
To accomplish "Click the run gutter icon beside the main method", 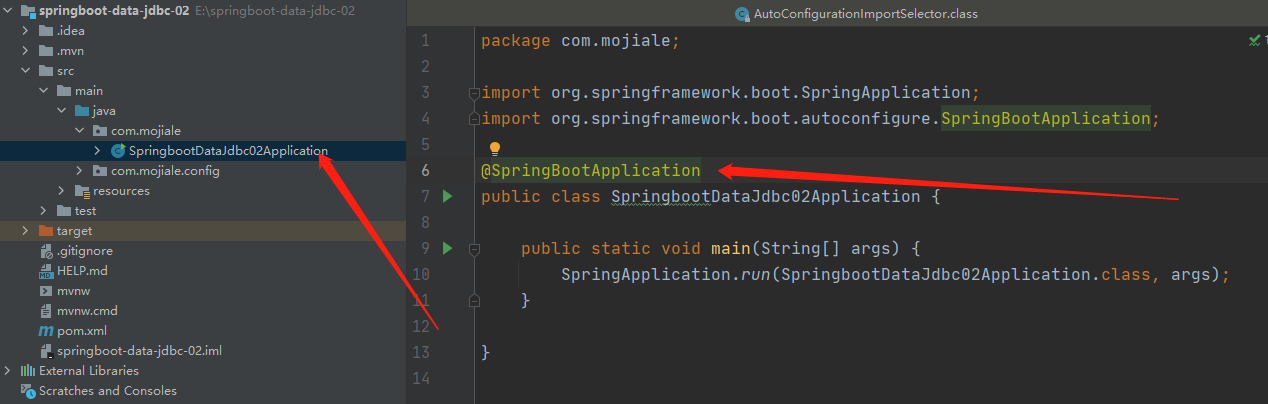I will pos(447,248).
